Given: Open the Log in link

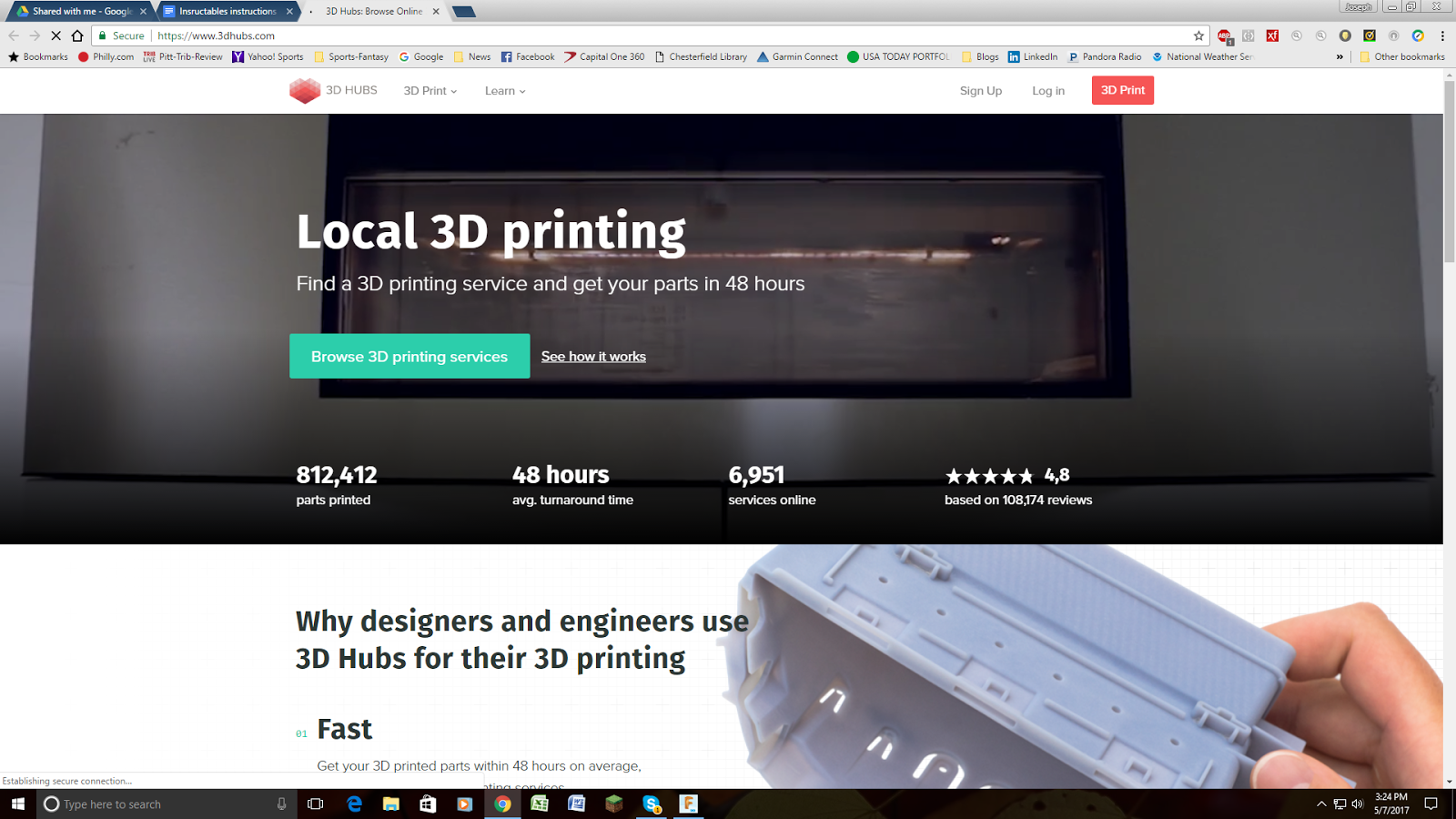Looking at the screenshot, I should pos(1048,91).
